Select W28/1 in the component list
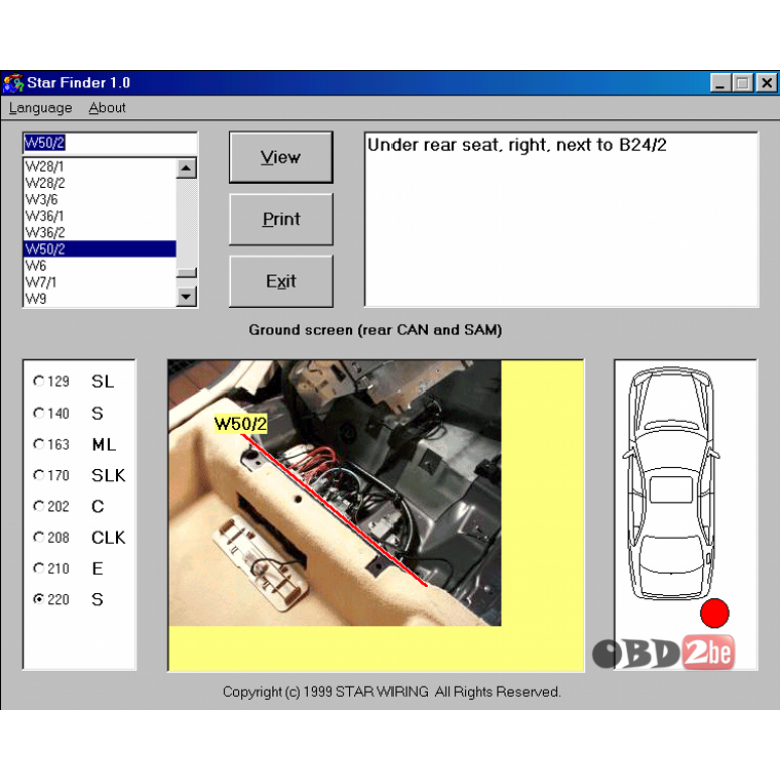The height and width of the screenshot is (780, 780). (x=99, y=167)
